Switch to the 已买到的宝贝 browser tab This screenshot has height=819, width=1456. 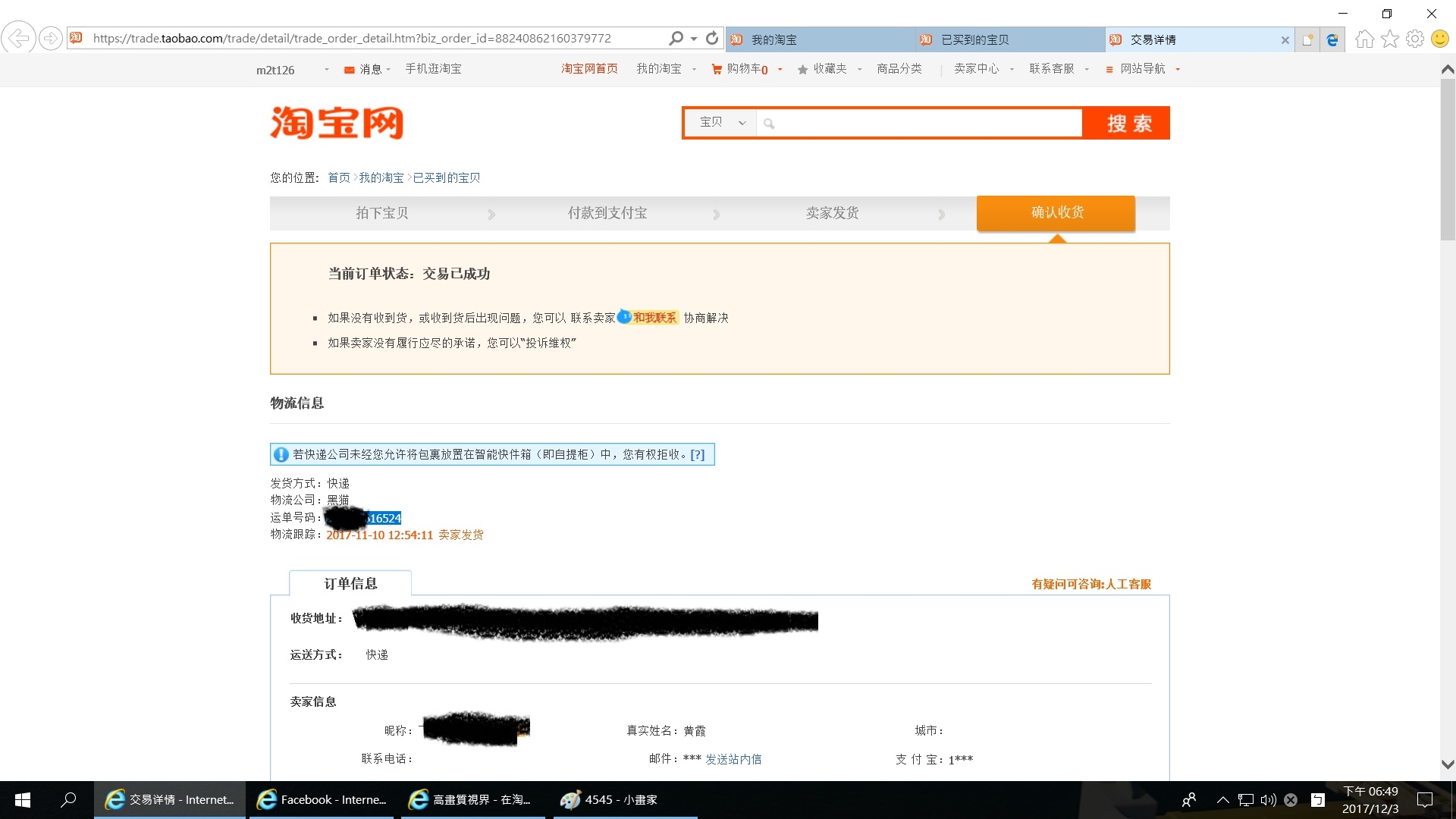1009,39
